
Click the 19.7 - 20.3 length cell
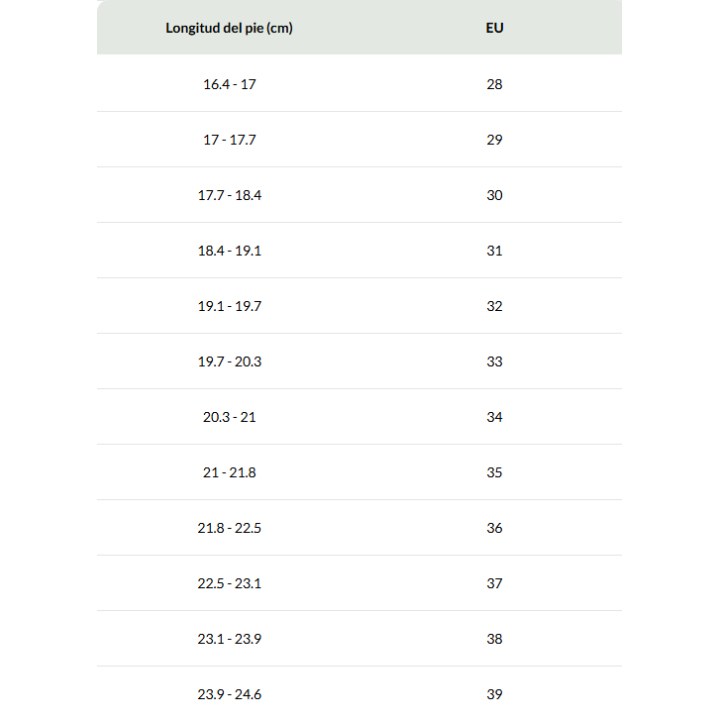click(229, 362)
